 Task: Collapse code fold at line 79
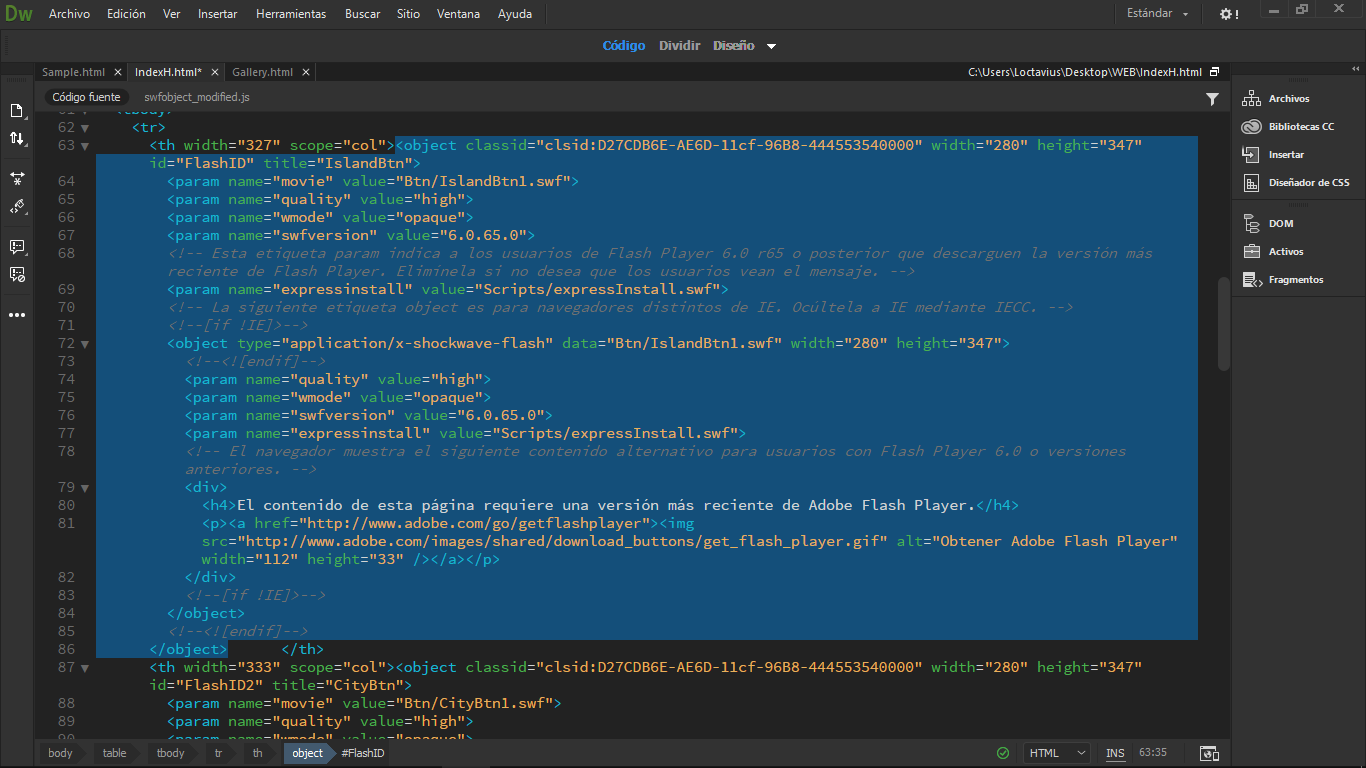coord(85,488)
